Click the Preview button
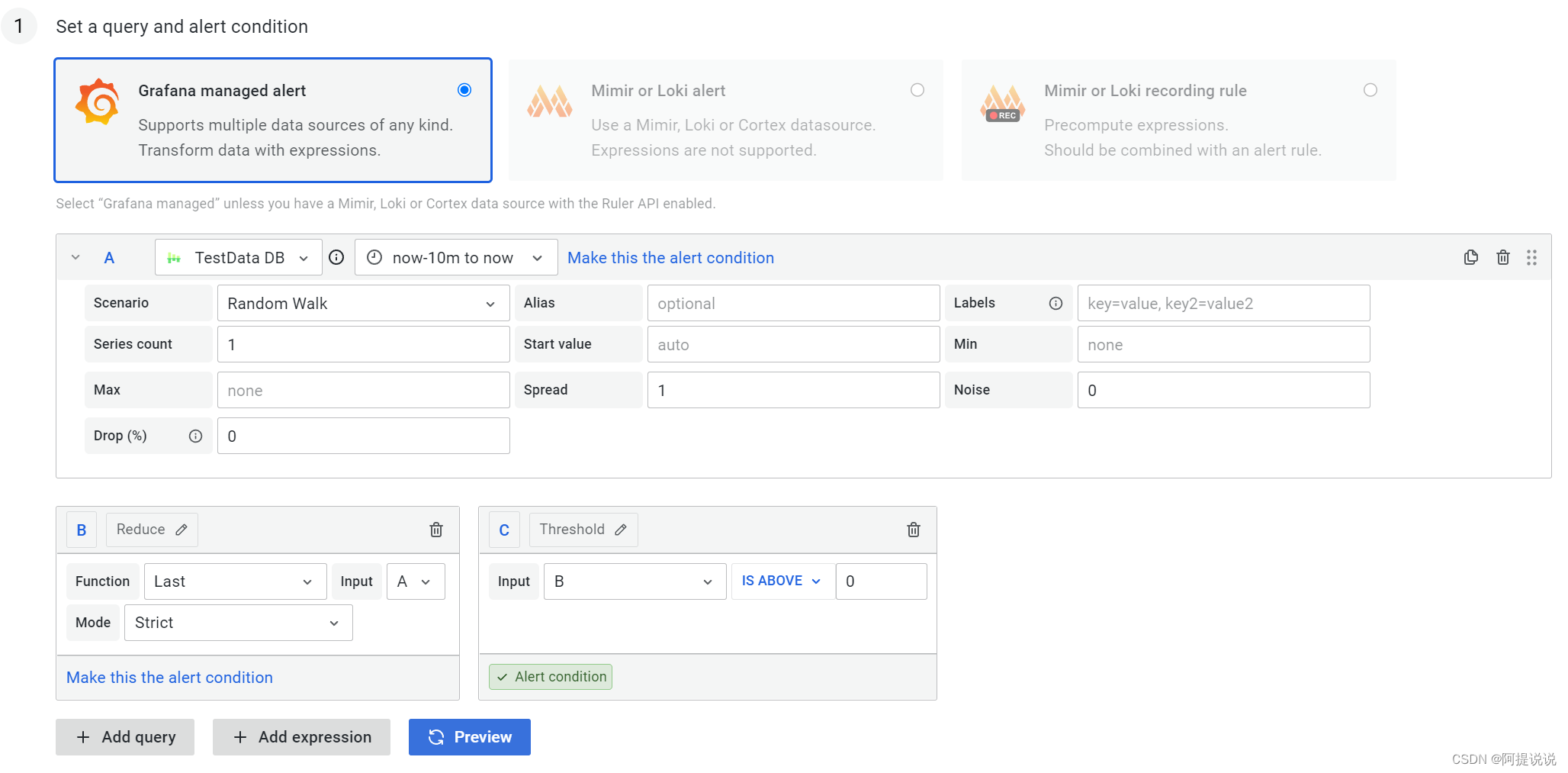 470,737
